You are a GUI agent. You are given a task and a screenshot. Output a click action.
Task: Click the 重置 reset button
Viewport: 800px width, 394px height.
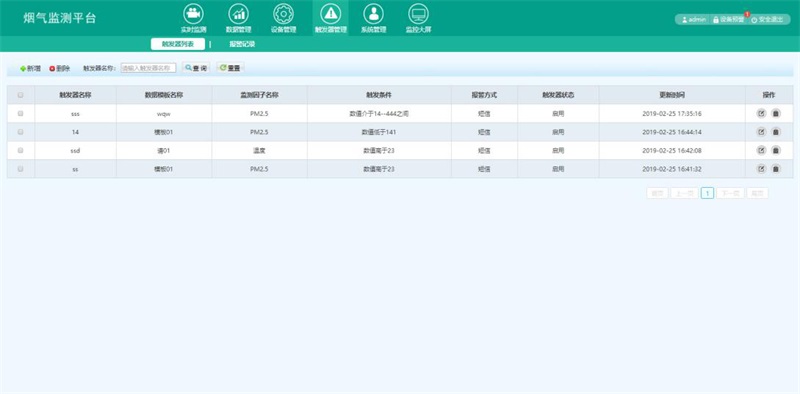coord(230,68)
